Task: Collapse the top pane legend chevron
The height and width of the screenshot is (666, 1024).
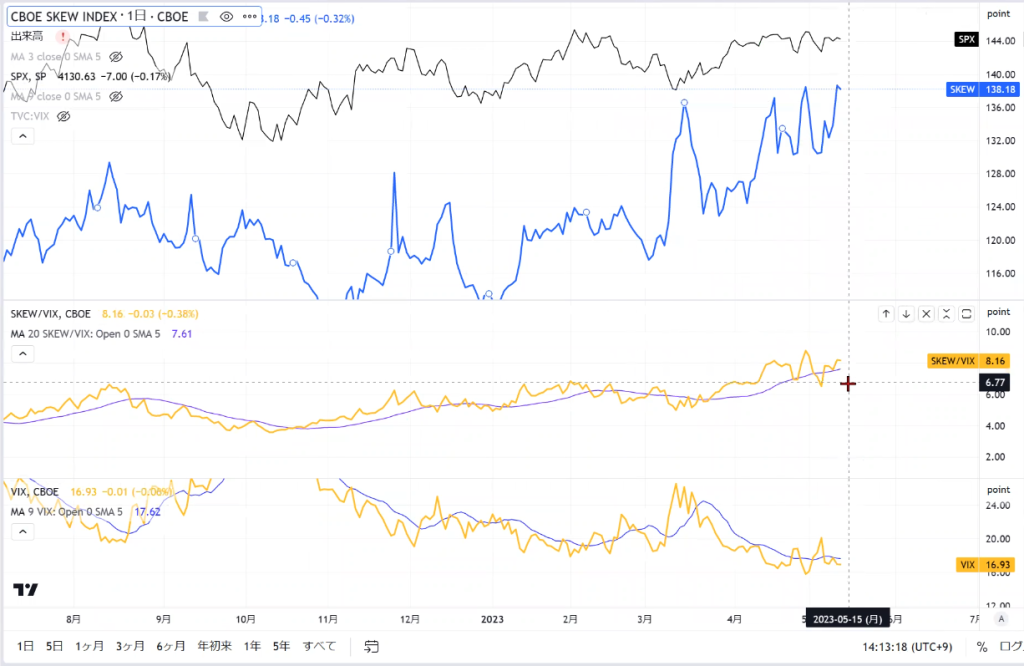Action: pos(23,136)
